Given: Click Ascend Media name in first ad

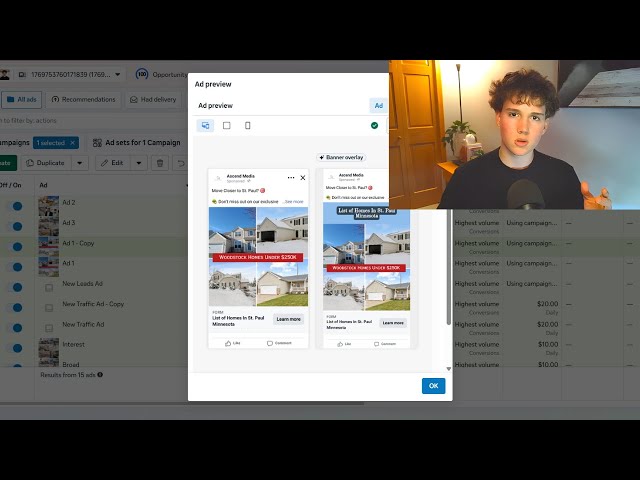Looking at the screenshot, I should pos(240,176).
